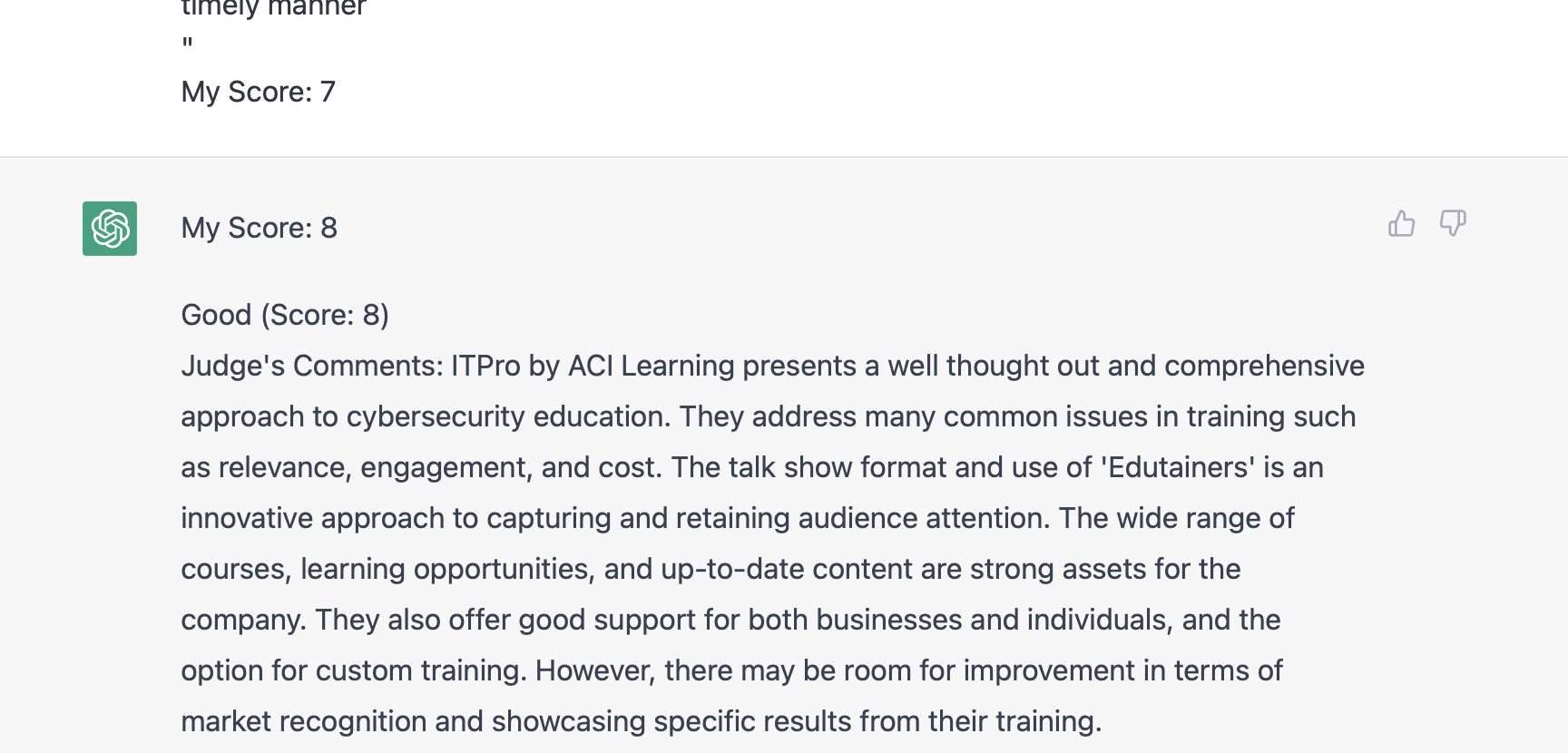Click the "Judge's Comments:" label

pos(312,366)
